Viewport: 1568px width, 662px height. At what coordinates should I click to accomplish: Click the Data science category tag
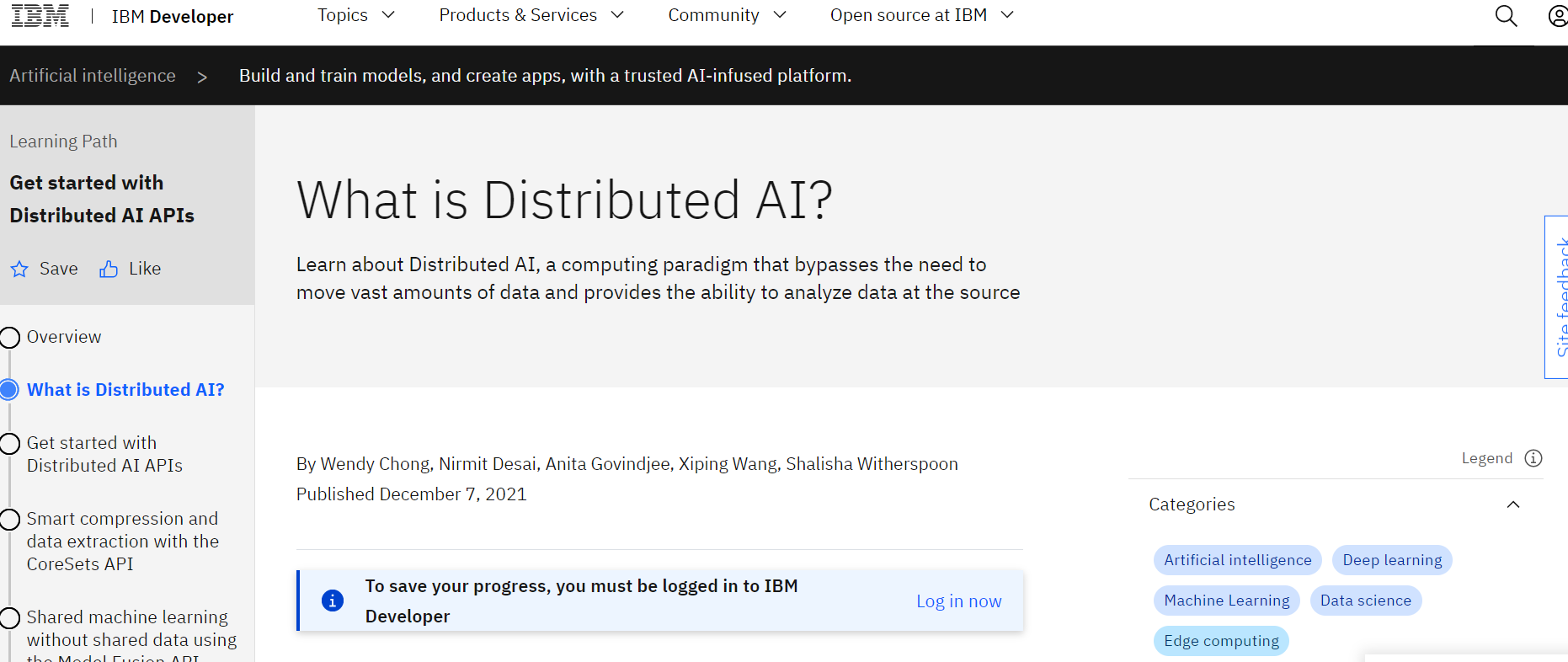pyautogui.click(x=1365, y=601)
